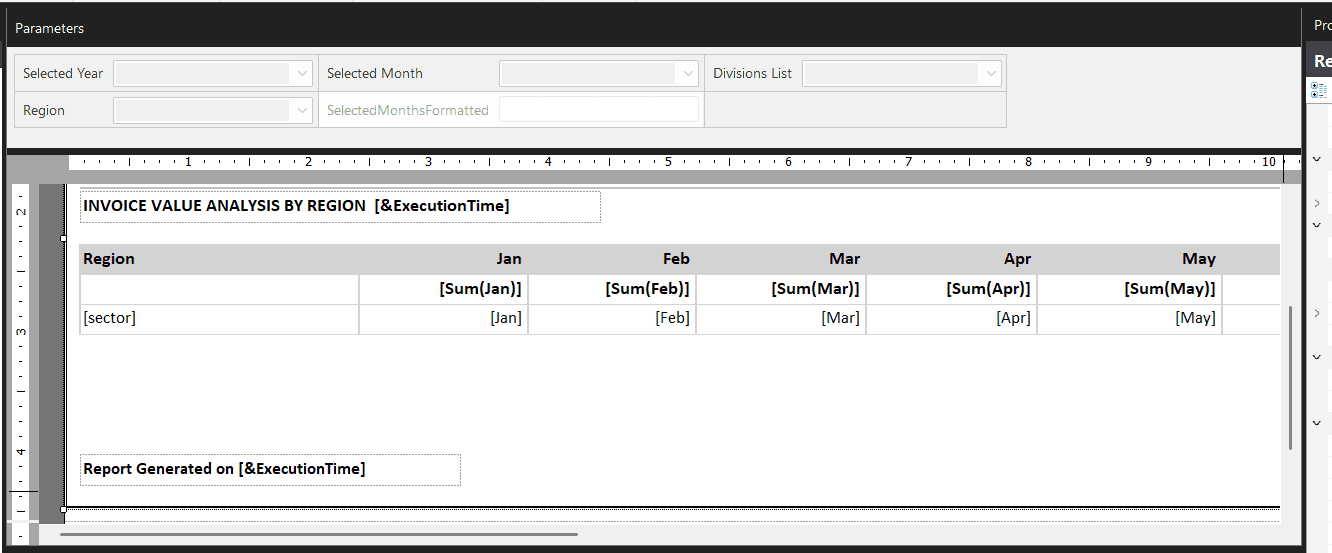Click the [Sum(Apr)] expression cell
The height and width of the screenshot is (553, 1332).
pos(951,289)
